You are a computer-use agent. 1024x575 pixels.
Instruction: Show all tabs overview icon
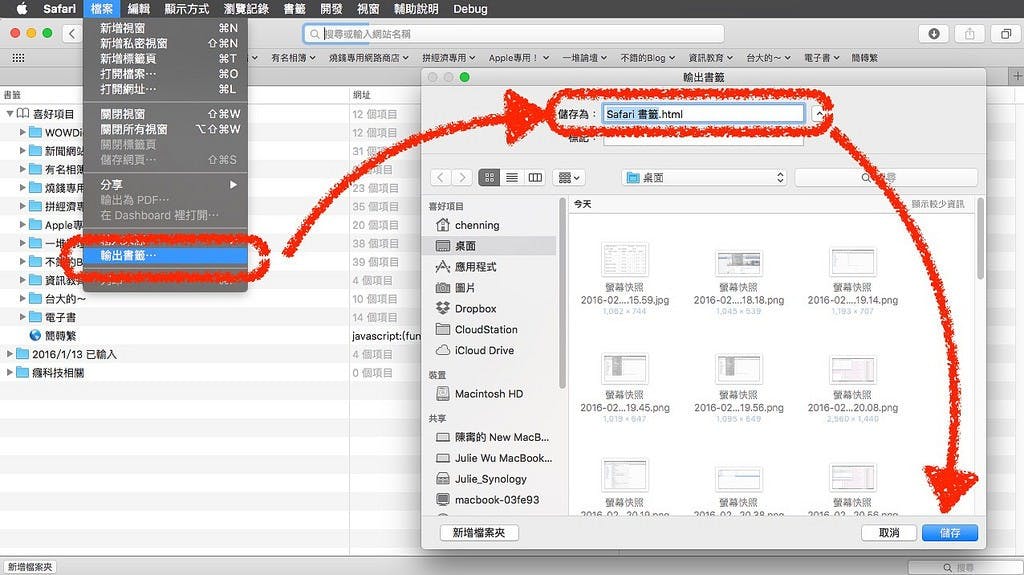(1006, 33)
